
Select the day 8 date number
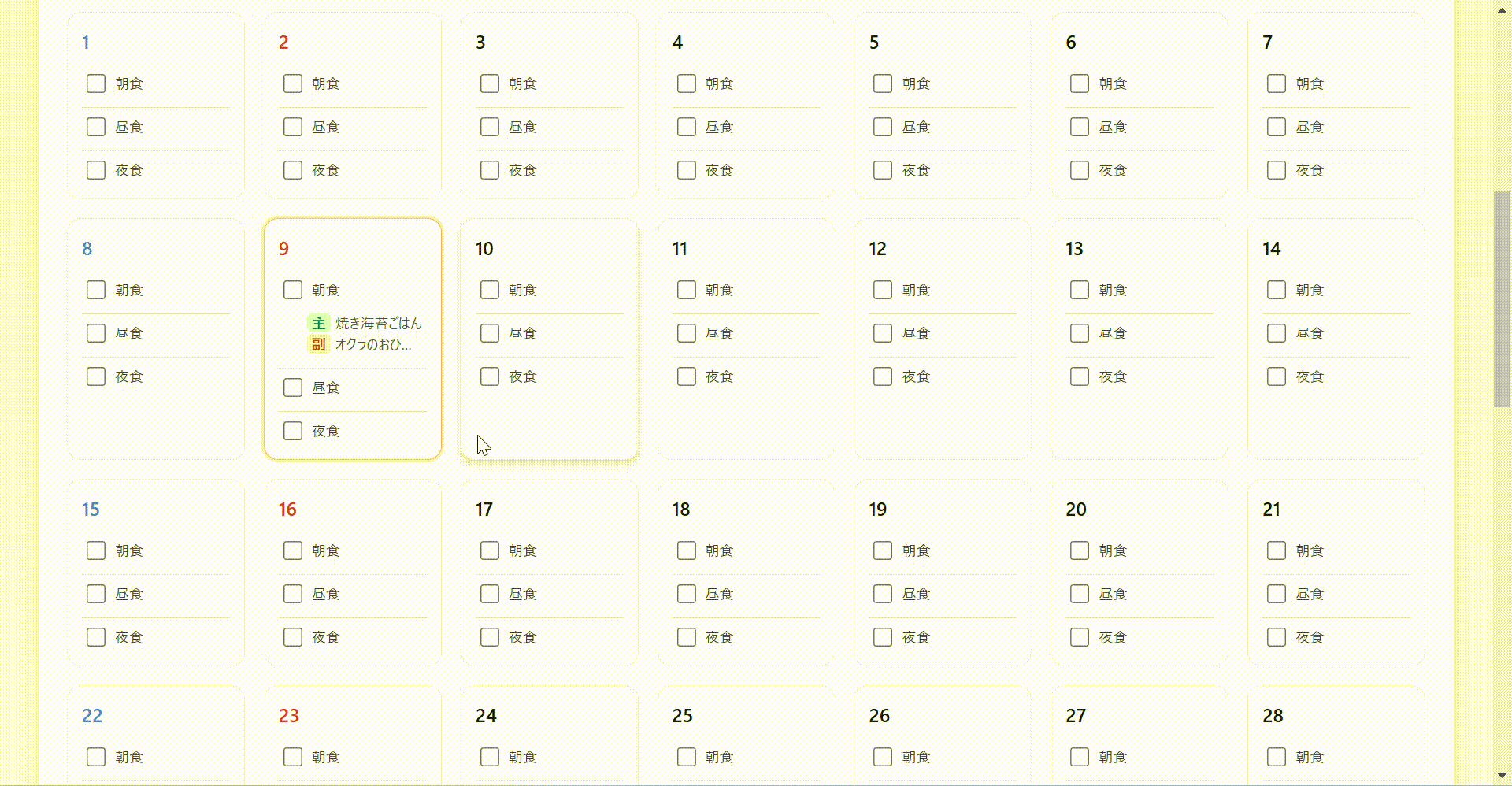pos(87,249)
